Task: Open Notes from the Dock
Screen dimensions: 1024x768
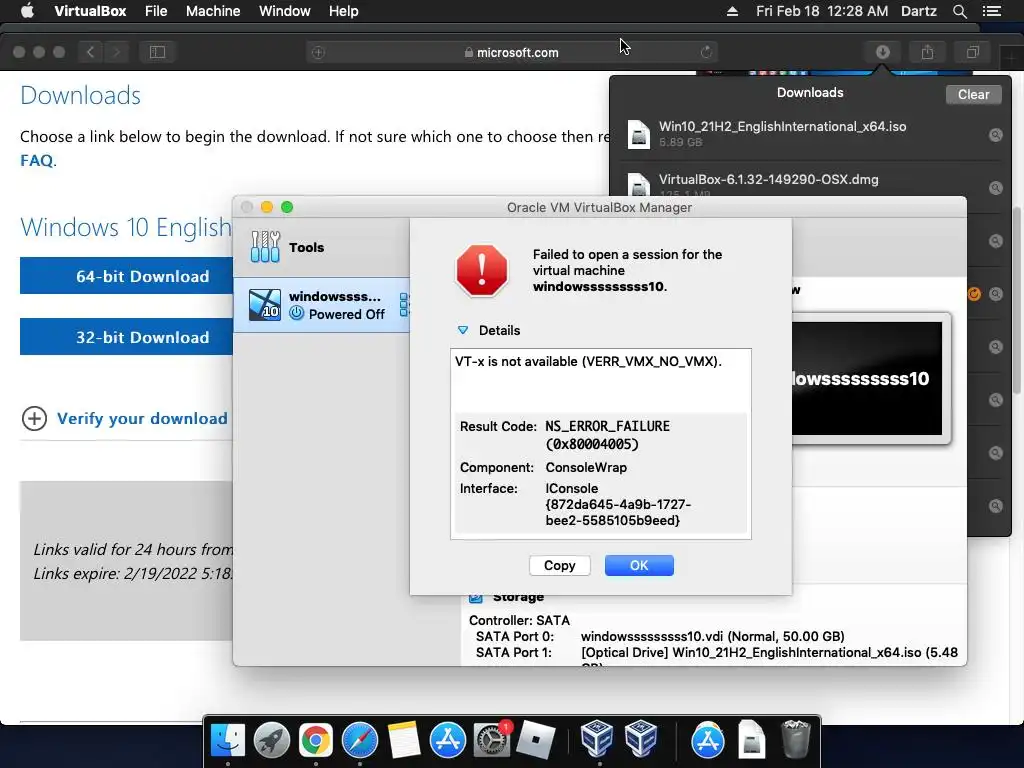Action: pos(404,741)
